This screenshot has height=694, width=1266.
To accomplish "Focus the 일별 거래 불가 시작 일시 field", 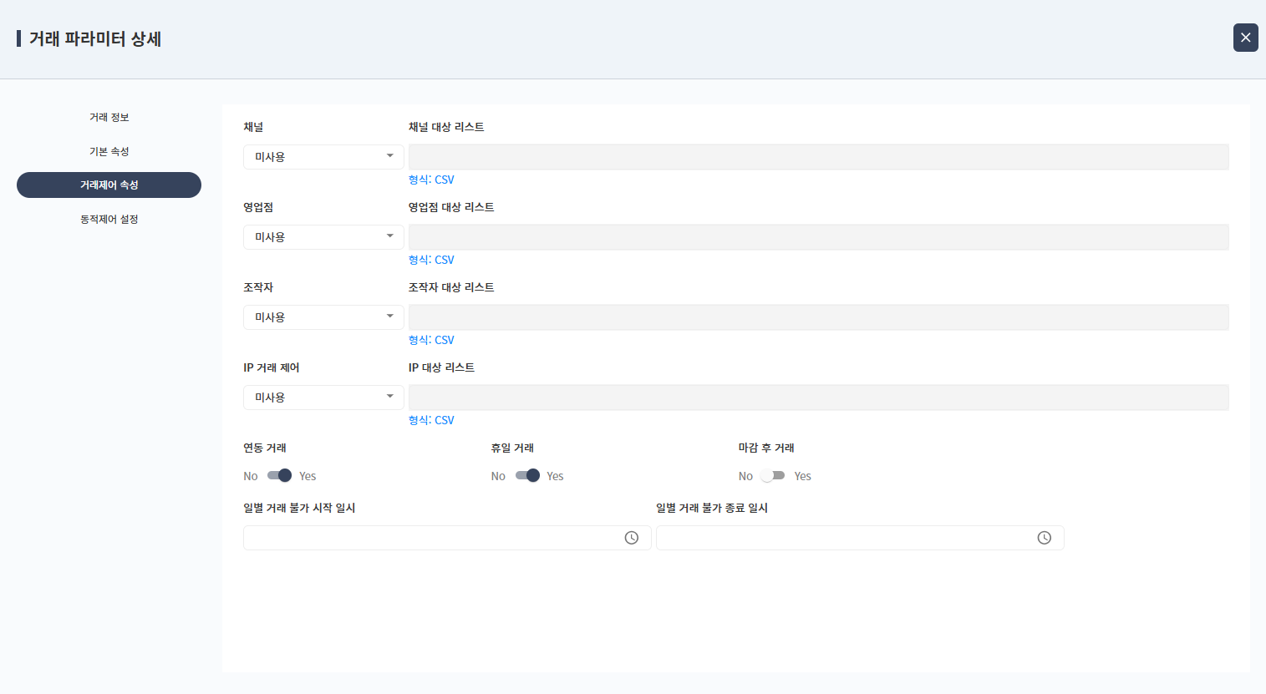I will (x=432, y=538).
